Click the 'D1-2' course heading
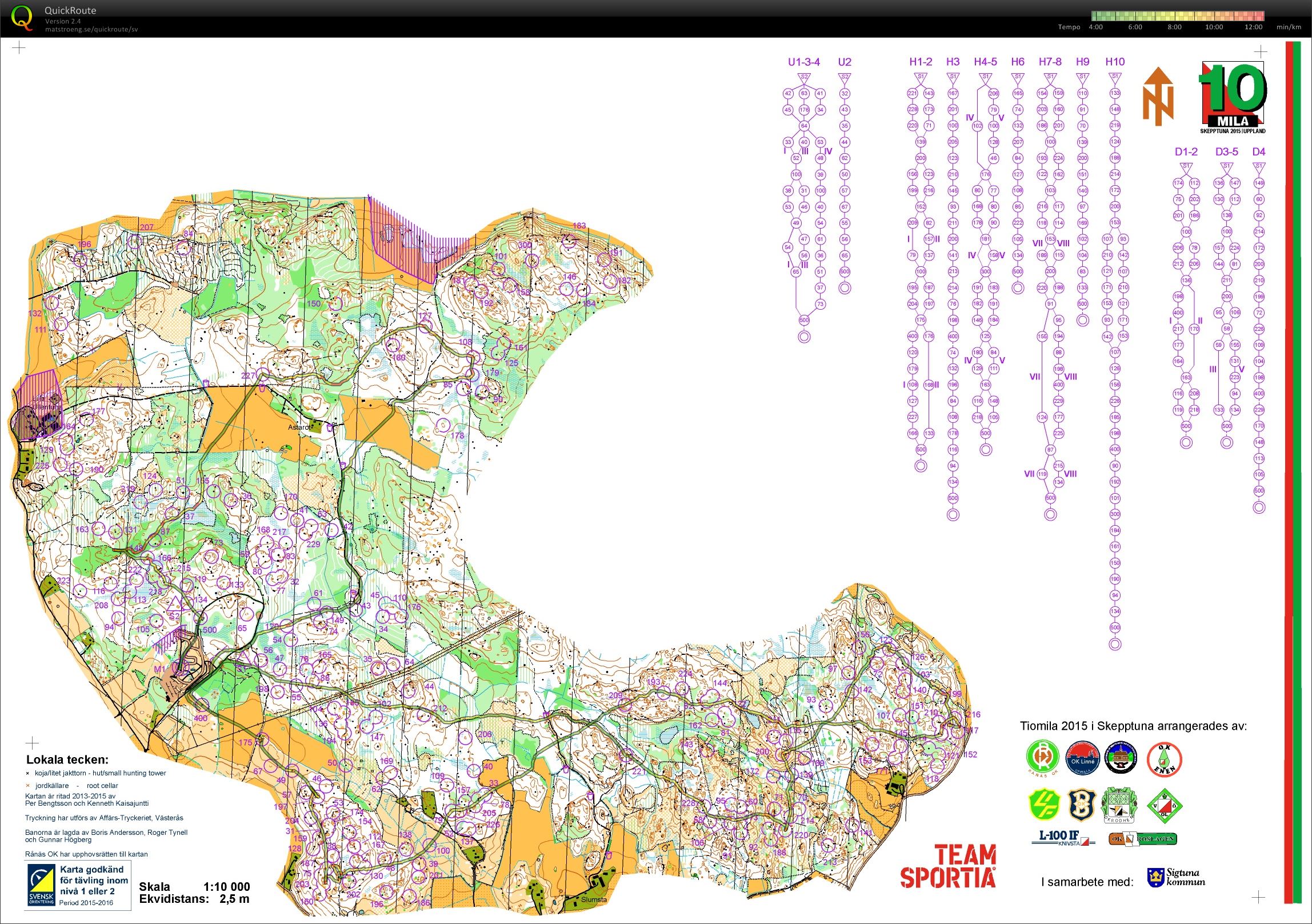The width and height of the screenshot is (1312, 924). (x=1186, y=151)
